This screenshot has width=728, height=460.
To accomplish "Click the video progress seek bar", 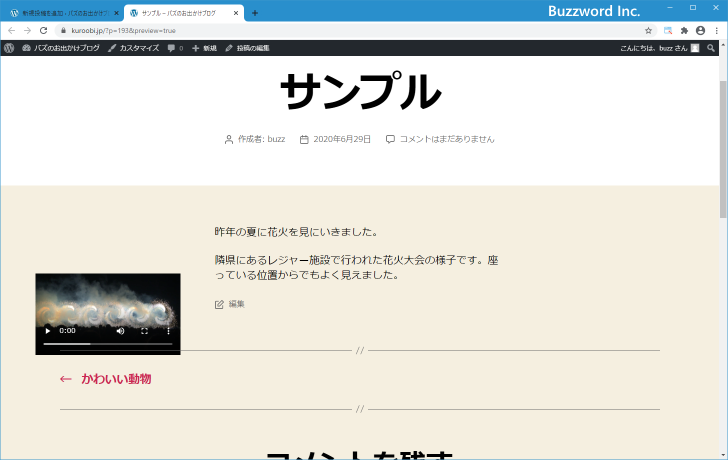I will click(108, 344).
